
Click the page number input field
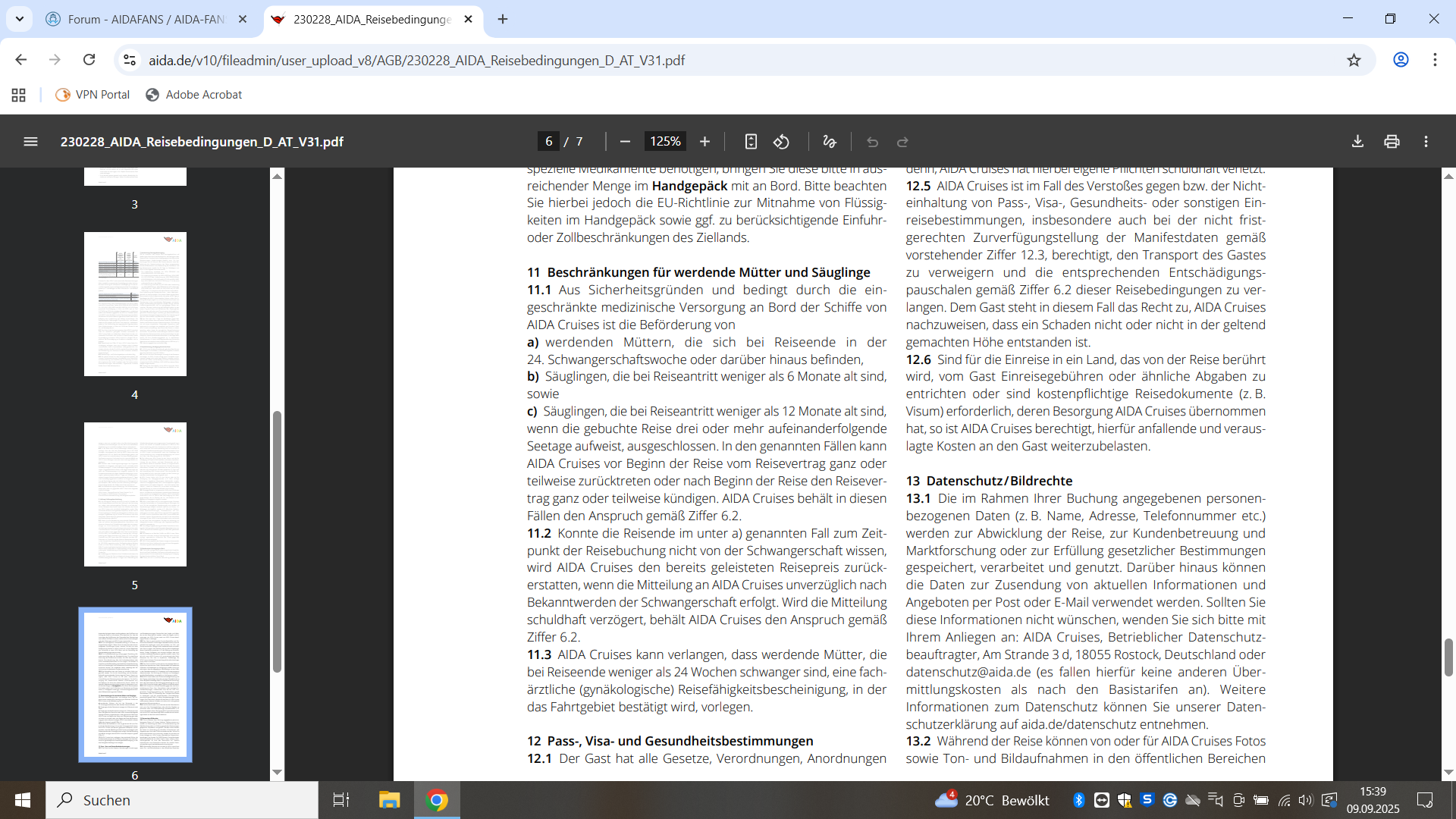pyautogui.click(x=548, y=142)
